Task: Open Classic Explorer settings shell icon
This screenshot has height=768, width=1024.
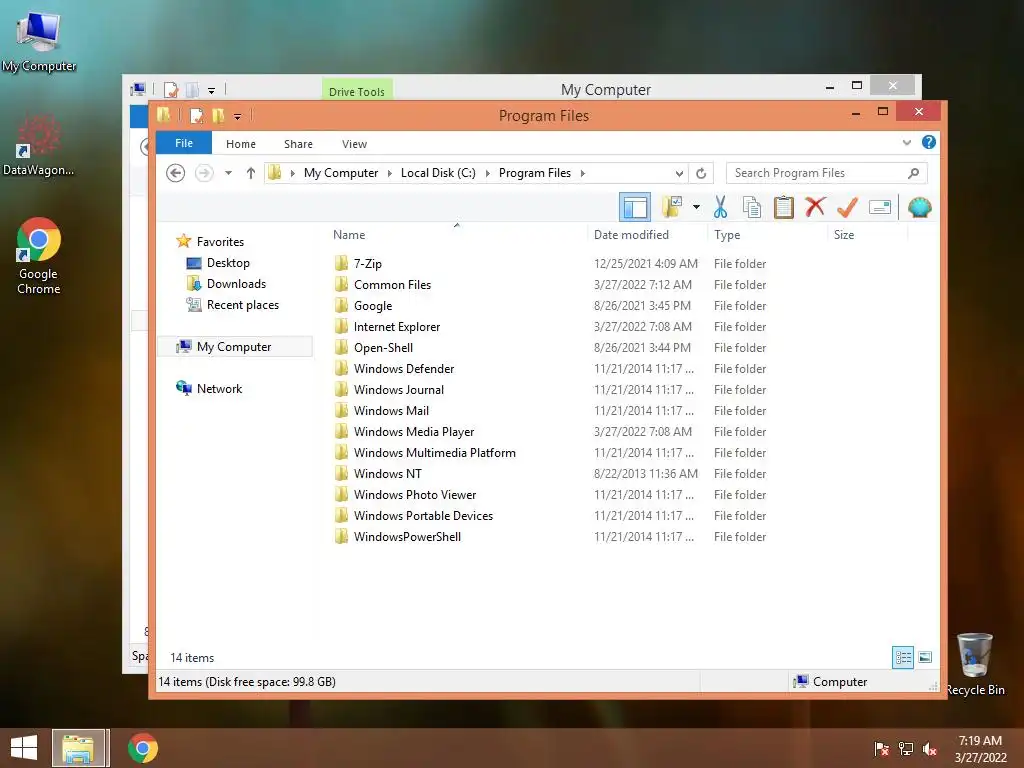Action: pyautogui.click(x=920, y=208)
